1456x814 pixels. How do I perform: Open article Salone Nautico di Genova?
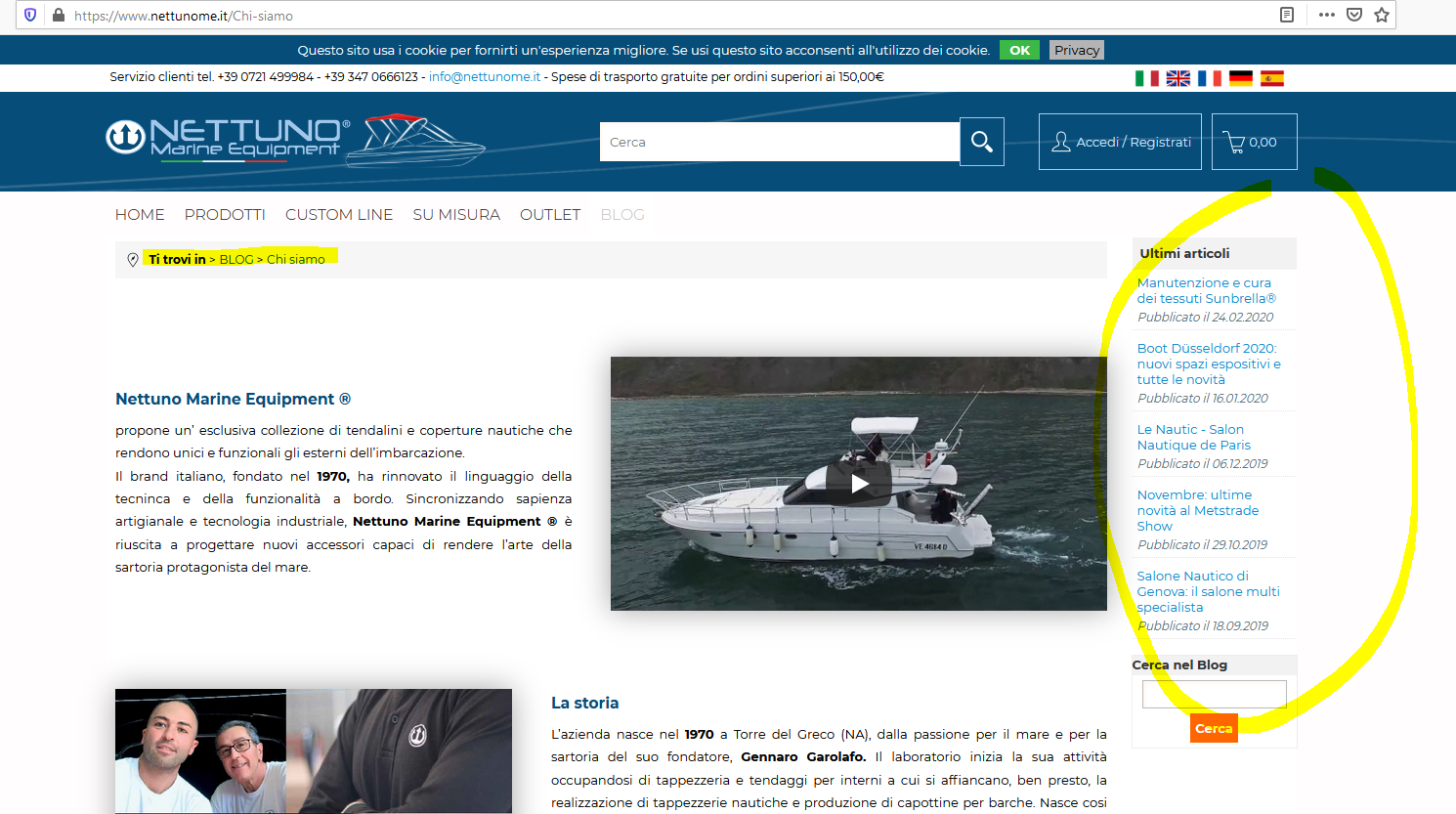click(1209, 592)
